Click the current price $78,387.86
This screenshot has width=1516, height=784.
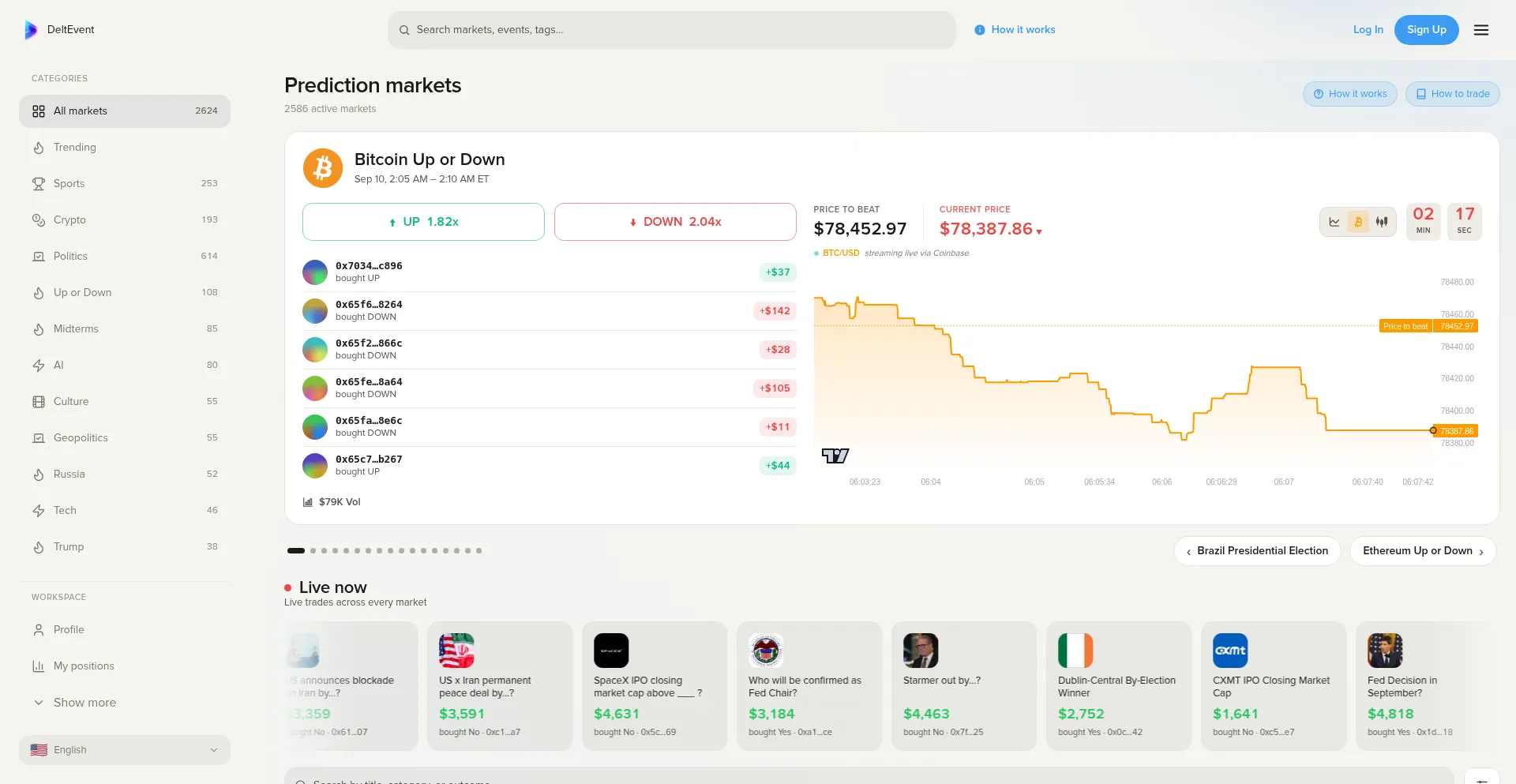(x=986, y=229)
